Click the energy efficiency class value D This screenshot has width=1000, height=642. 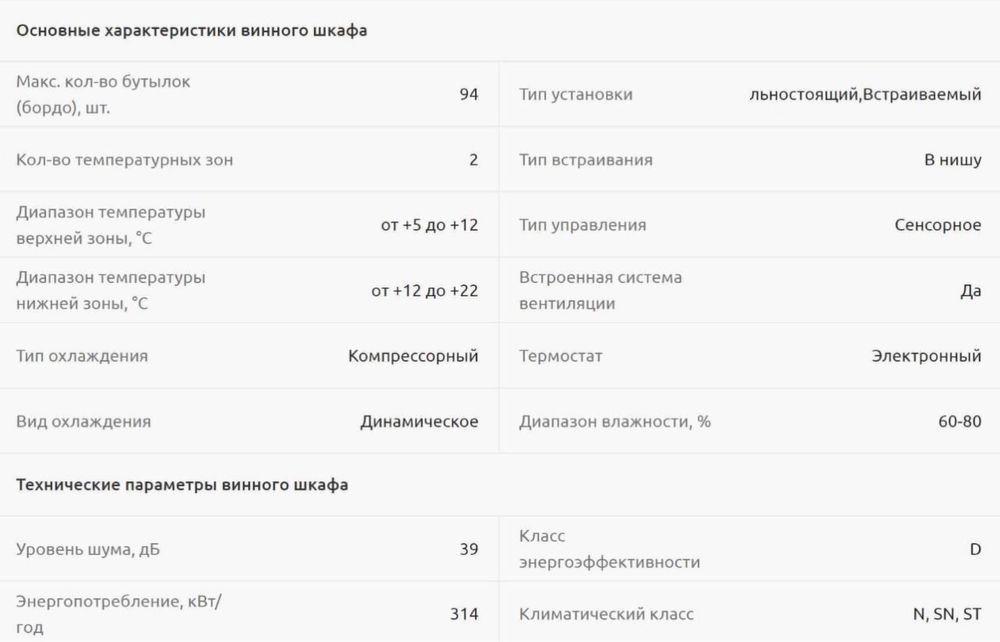coord(975,549)
